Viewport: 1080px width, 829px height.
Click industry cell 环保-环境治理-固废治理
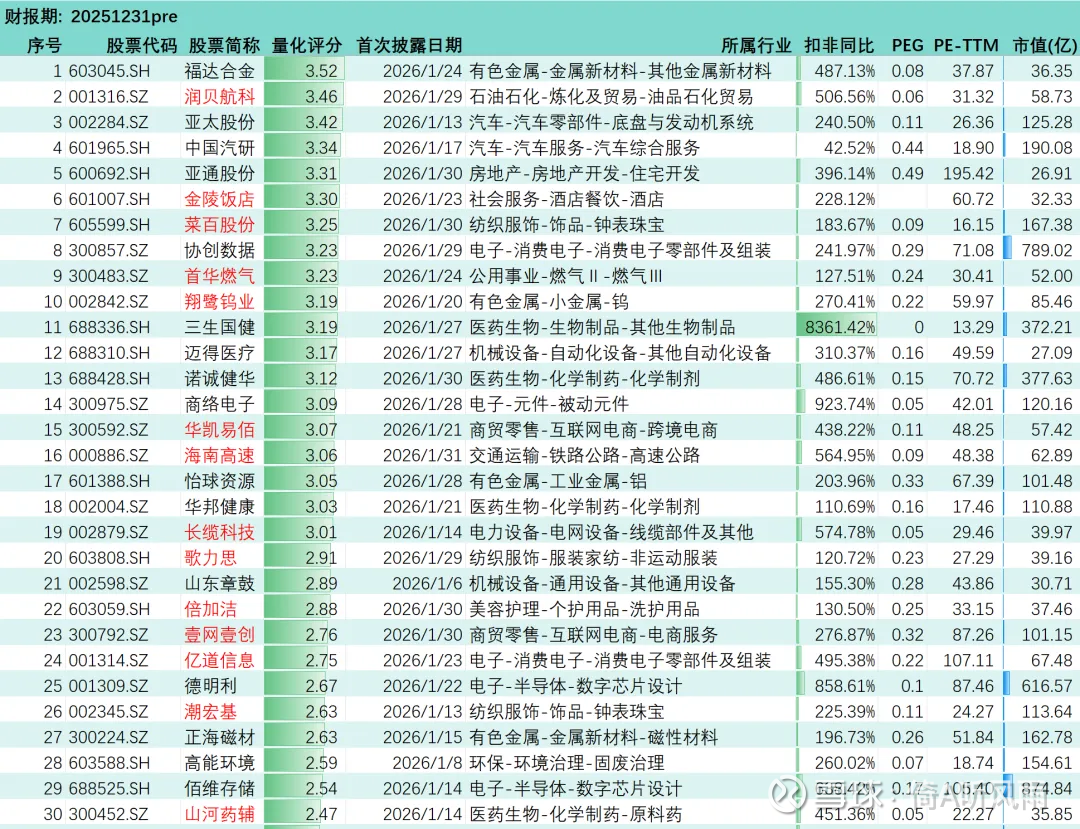[x=567, y=763]
